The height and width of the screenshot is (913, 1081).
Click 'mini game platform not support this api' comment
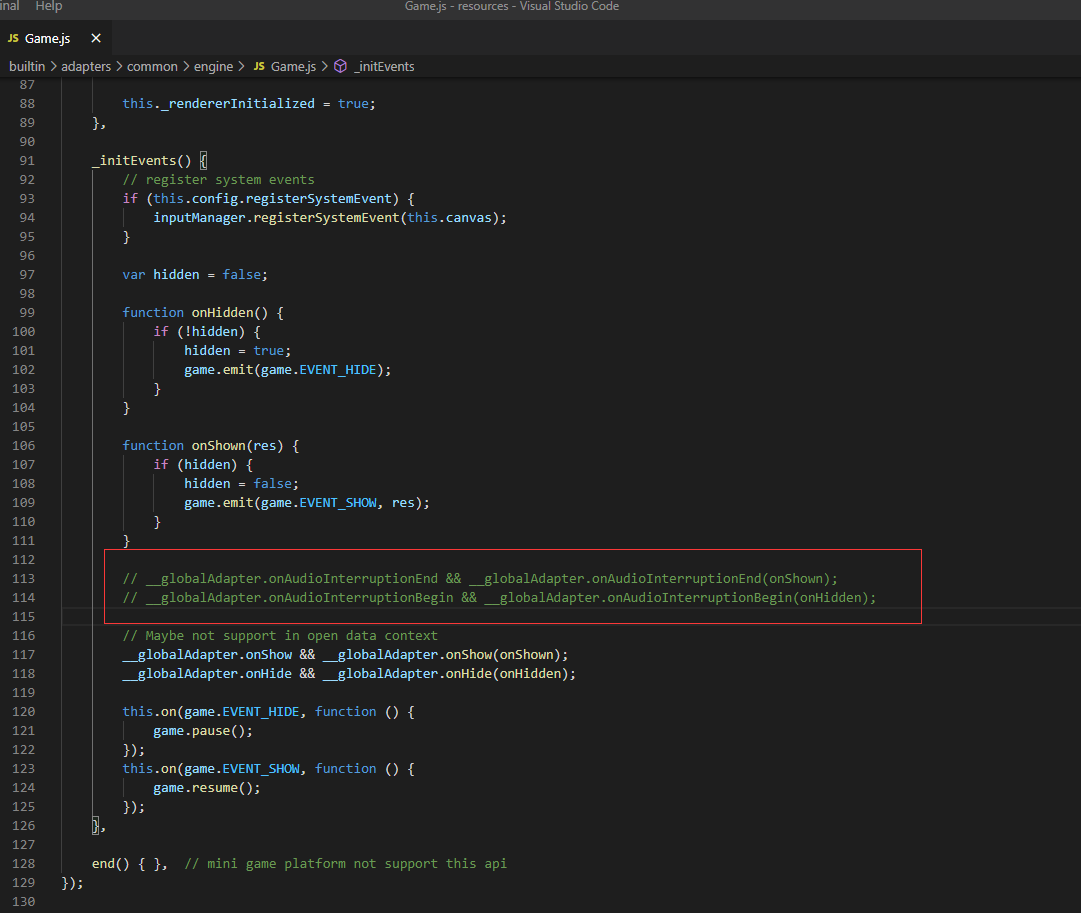click(x=345, y=863)
